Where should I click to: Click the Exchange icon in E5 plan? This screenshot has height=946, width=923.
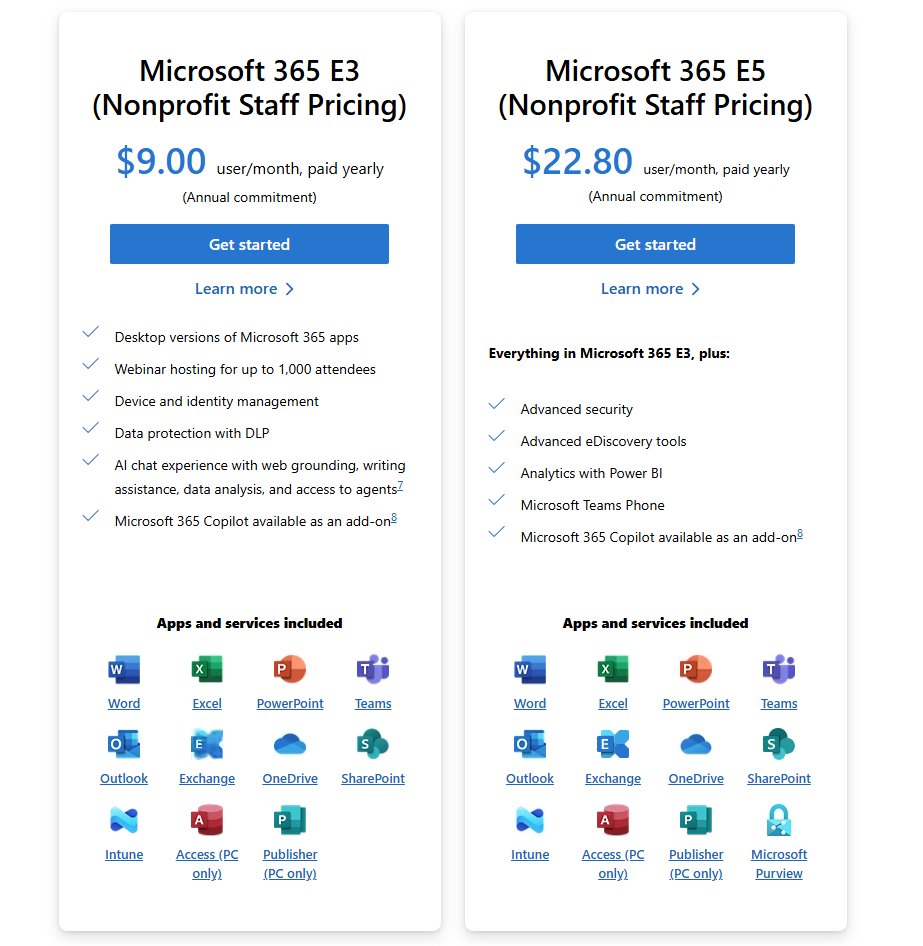tap(613, 745)
